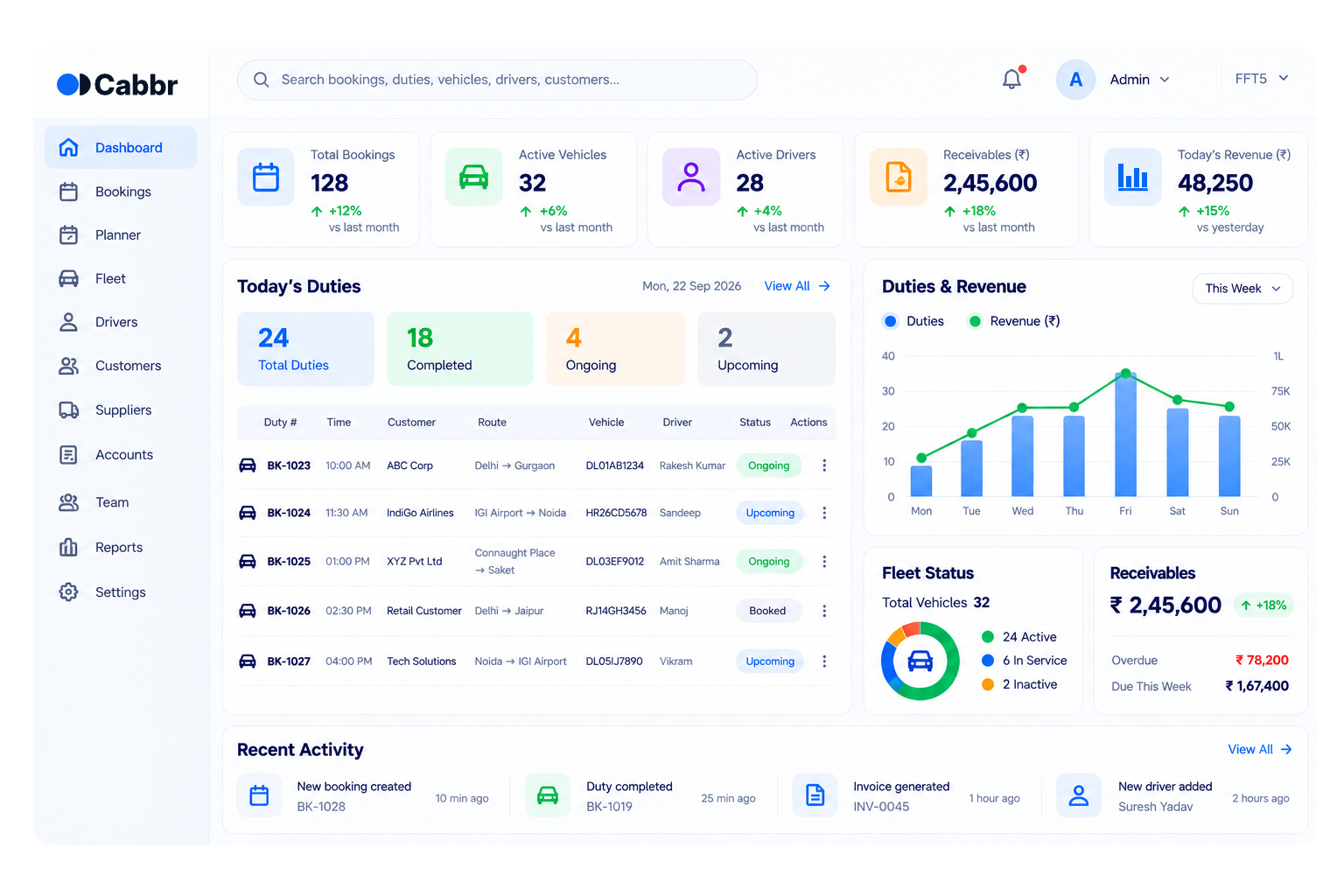Viewport: 1344px width, 896px height.
Task: Open notifications bell
Action: click(x=1012, y=79)
